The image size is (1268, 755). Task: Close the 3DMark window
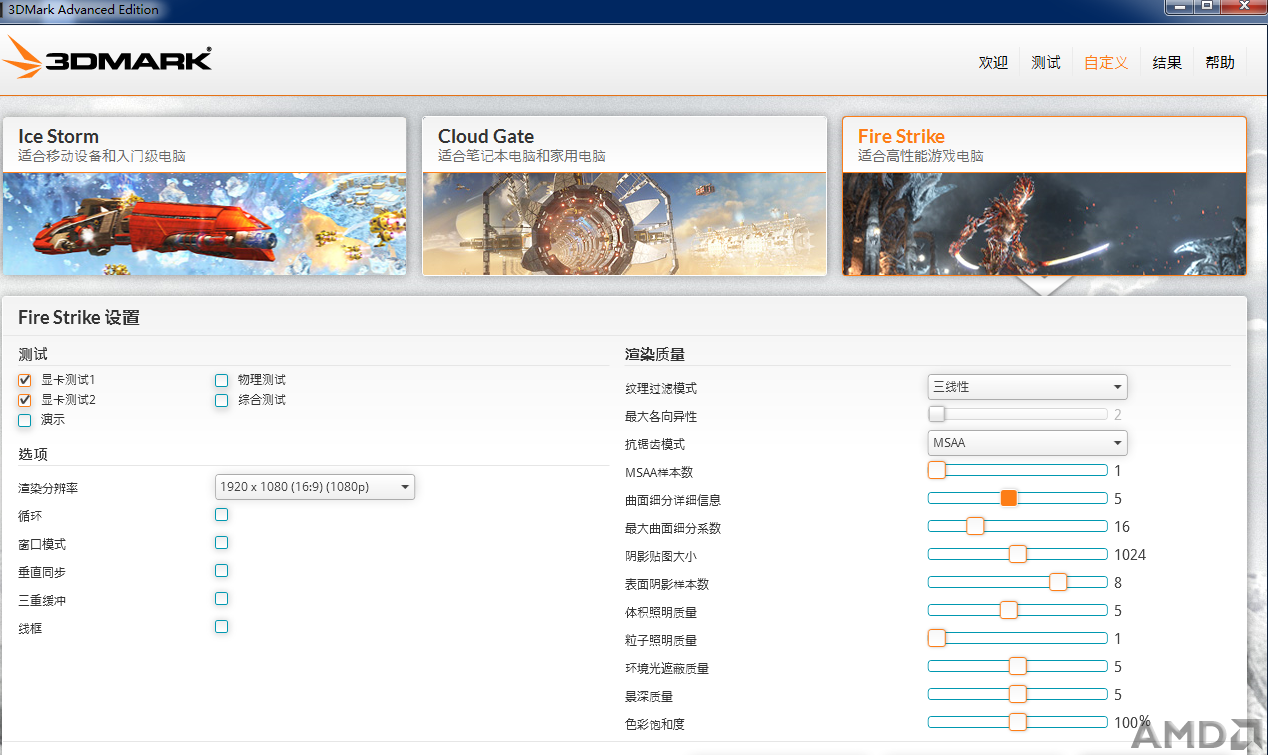pyautogui.click(x=1243, y=6)
